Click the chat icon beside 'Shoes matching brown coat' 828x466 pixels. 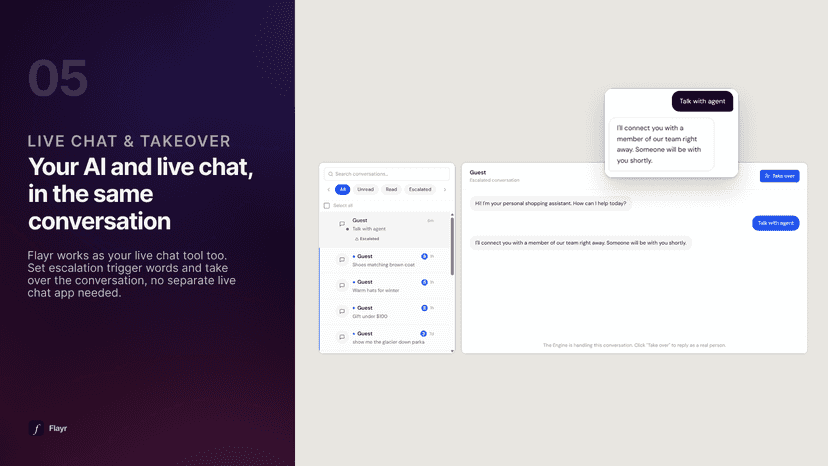pos(342,260)
